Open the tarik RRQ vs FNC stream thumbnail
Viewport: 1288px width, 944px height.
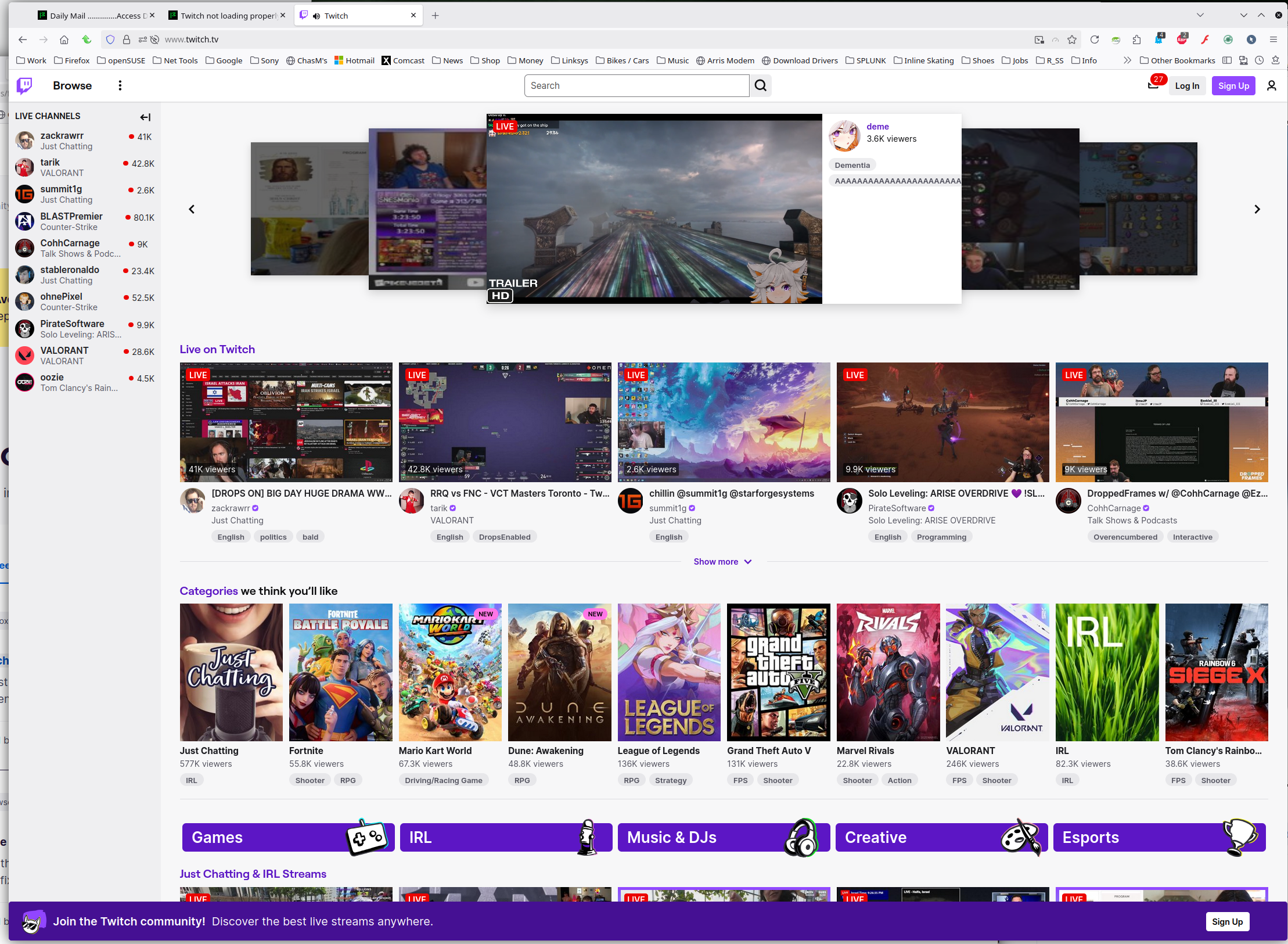tap(505, 422)
